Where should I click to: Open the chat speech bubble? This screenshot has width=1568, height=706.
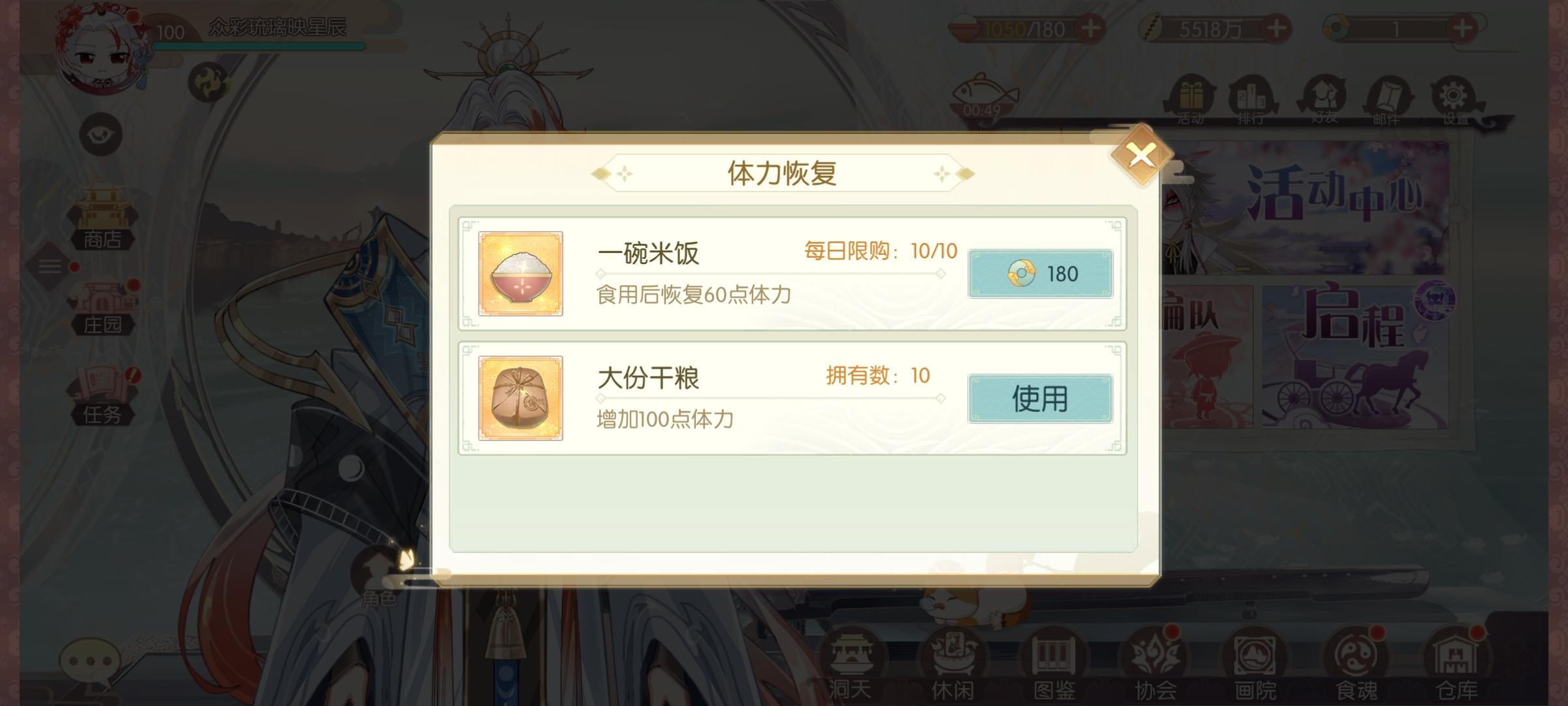pos(90,662)
